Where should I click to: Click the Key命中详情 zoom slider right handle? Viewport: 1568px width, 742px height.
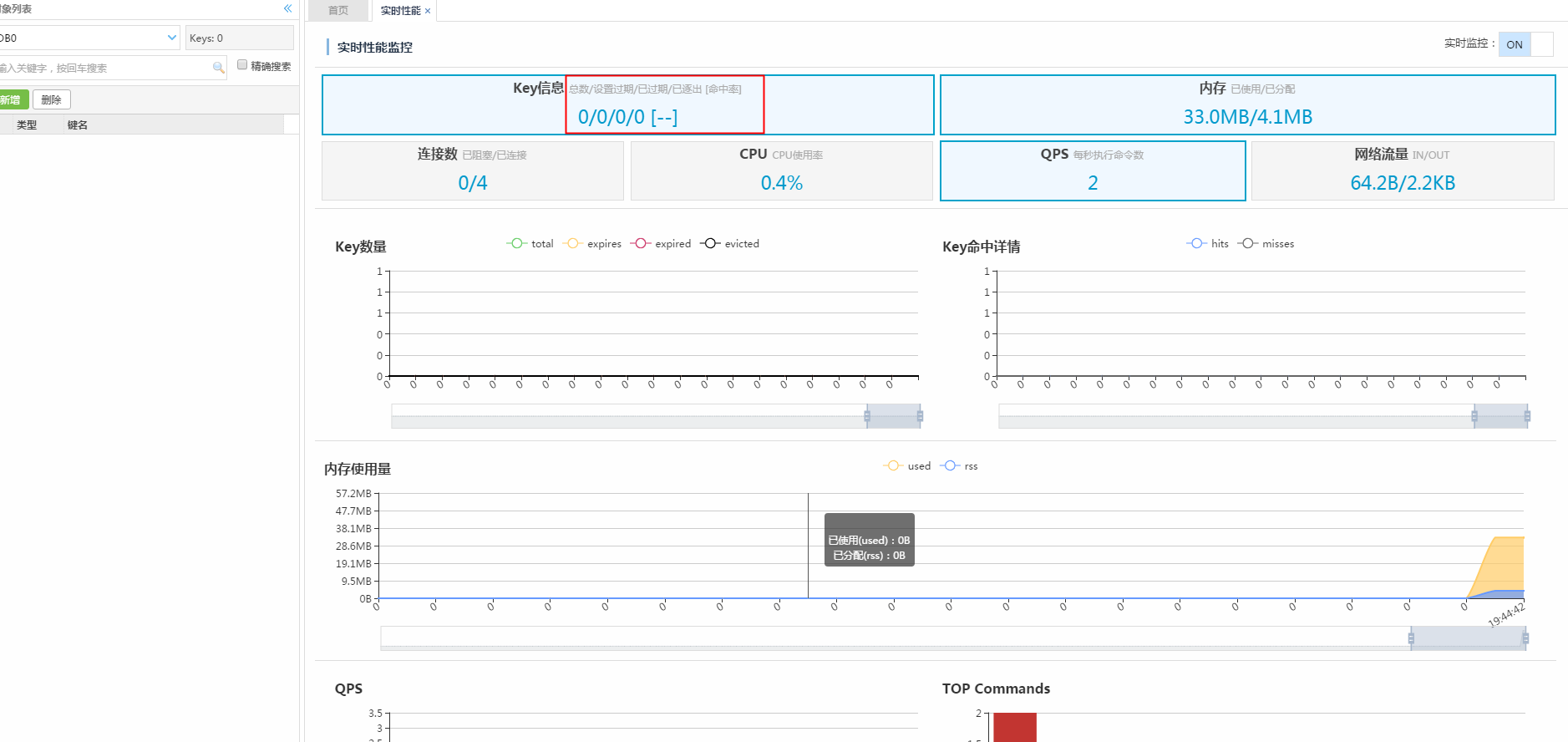pos(1527,416)
